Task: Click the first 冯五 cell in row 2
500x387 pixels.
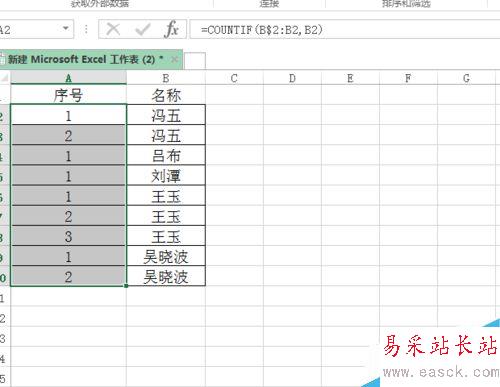Action: pos(166,115)
